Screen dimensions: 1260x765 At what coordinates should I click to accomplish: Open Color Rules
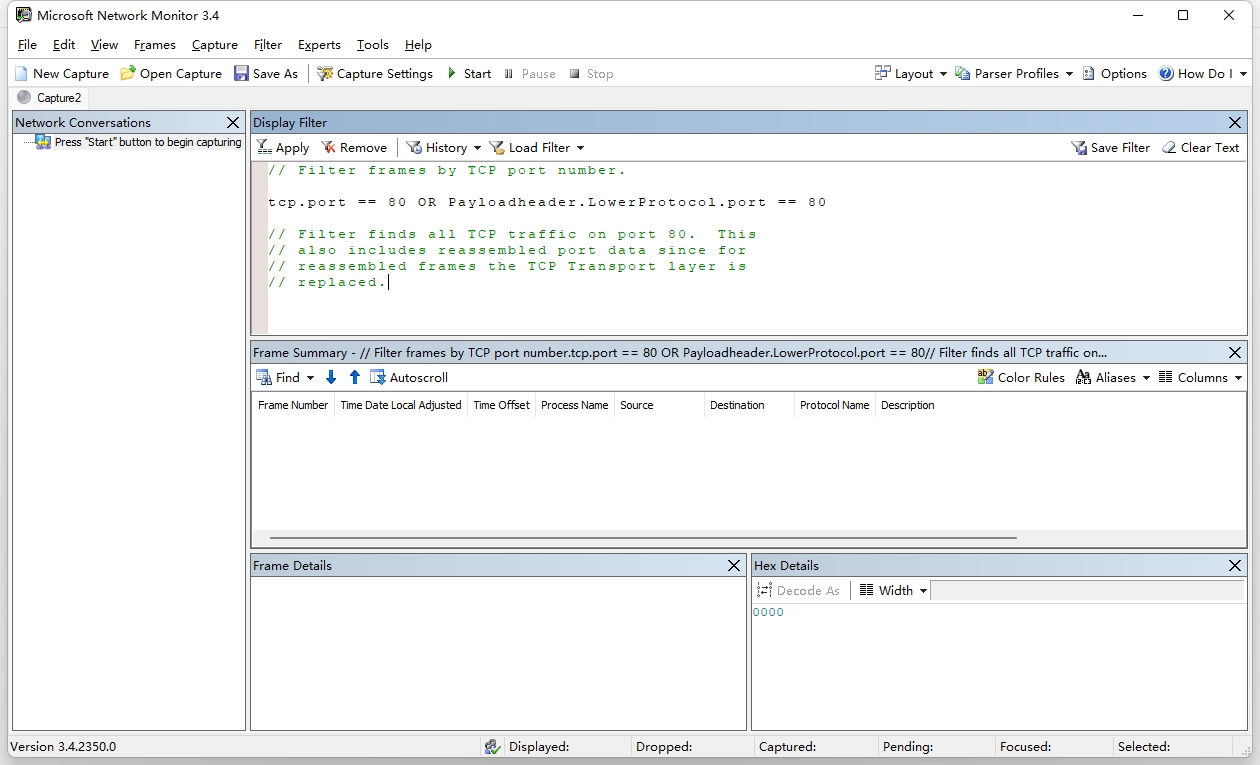1021,377
